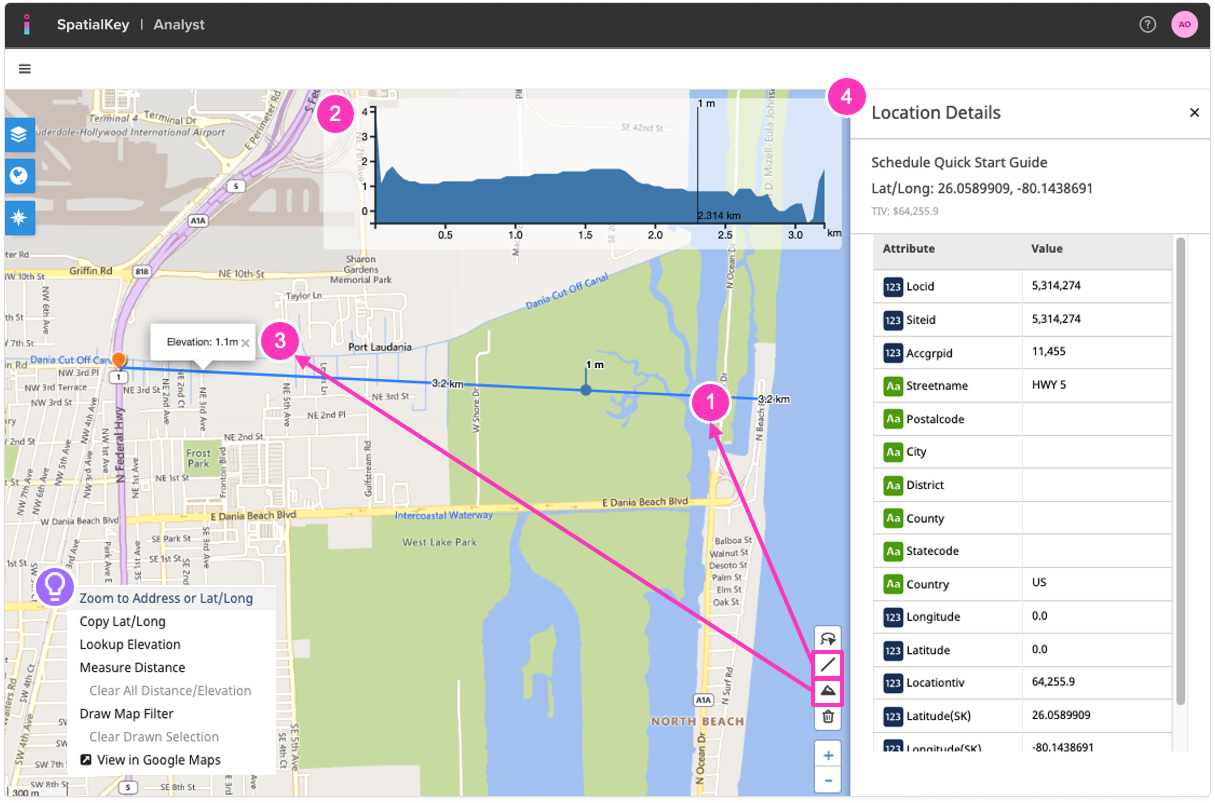Click the compass spatial tools icon
Image resolution: width=1215 pixels, height=803 pixels.
(20, 218)
